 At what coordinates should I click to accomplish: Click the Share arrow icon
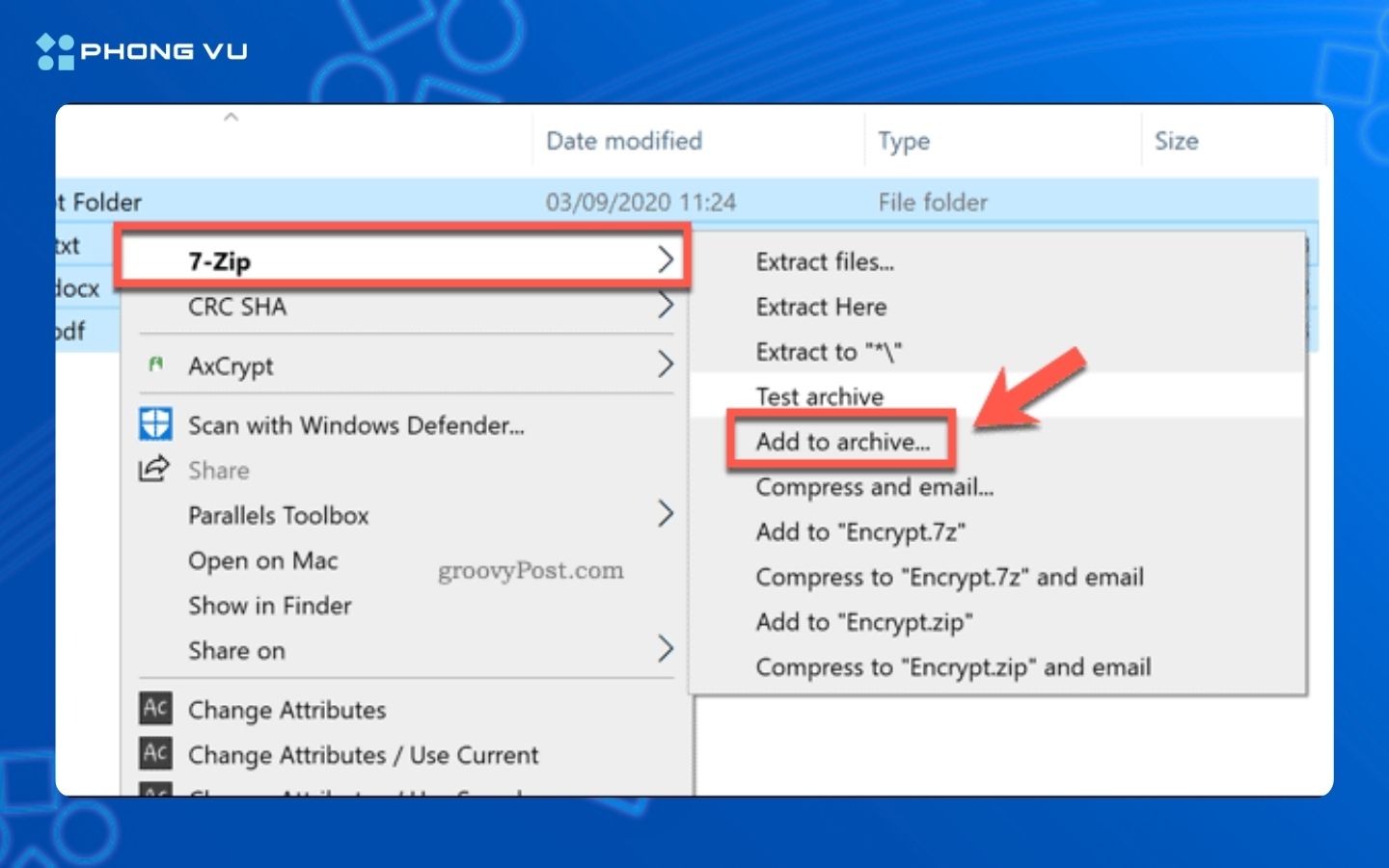pyautogui.click(x=154, y=469)
